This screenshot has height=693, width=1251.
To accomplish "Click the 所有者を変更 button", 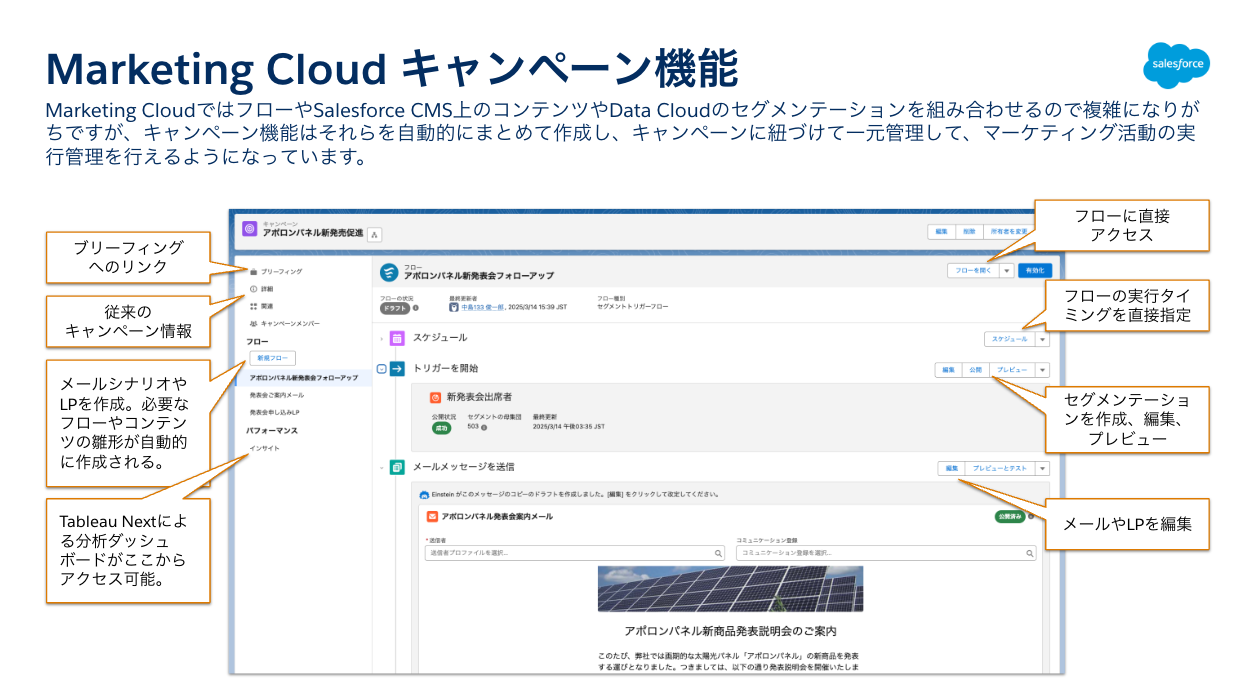I will [1009, 231].
